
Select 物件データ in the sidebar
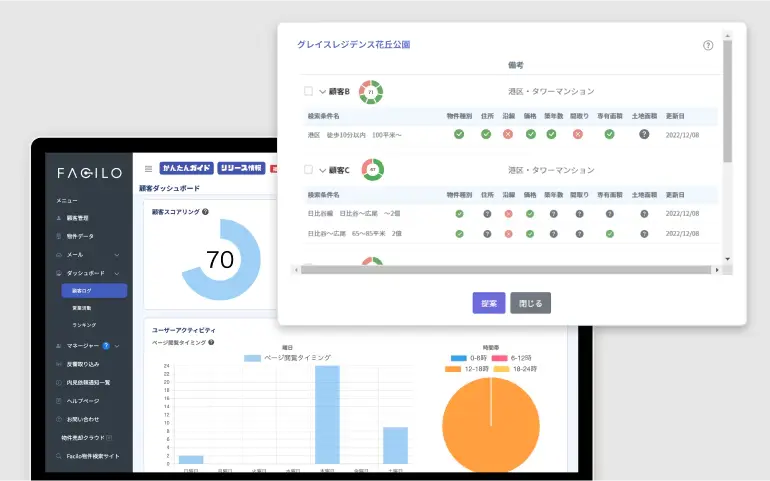click(78, 236)
